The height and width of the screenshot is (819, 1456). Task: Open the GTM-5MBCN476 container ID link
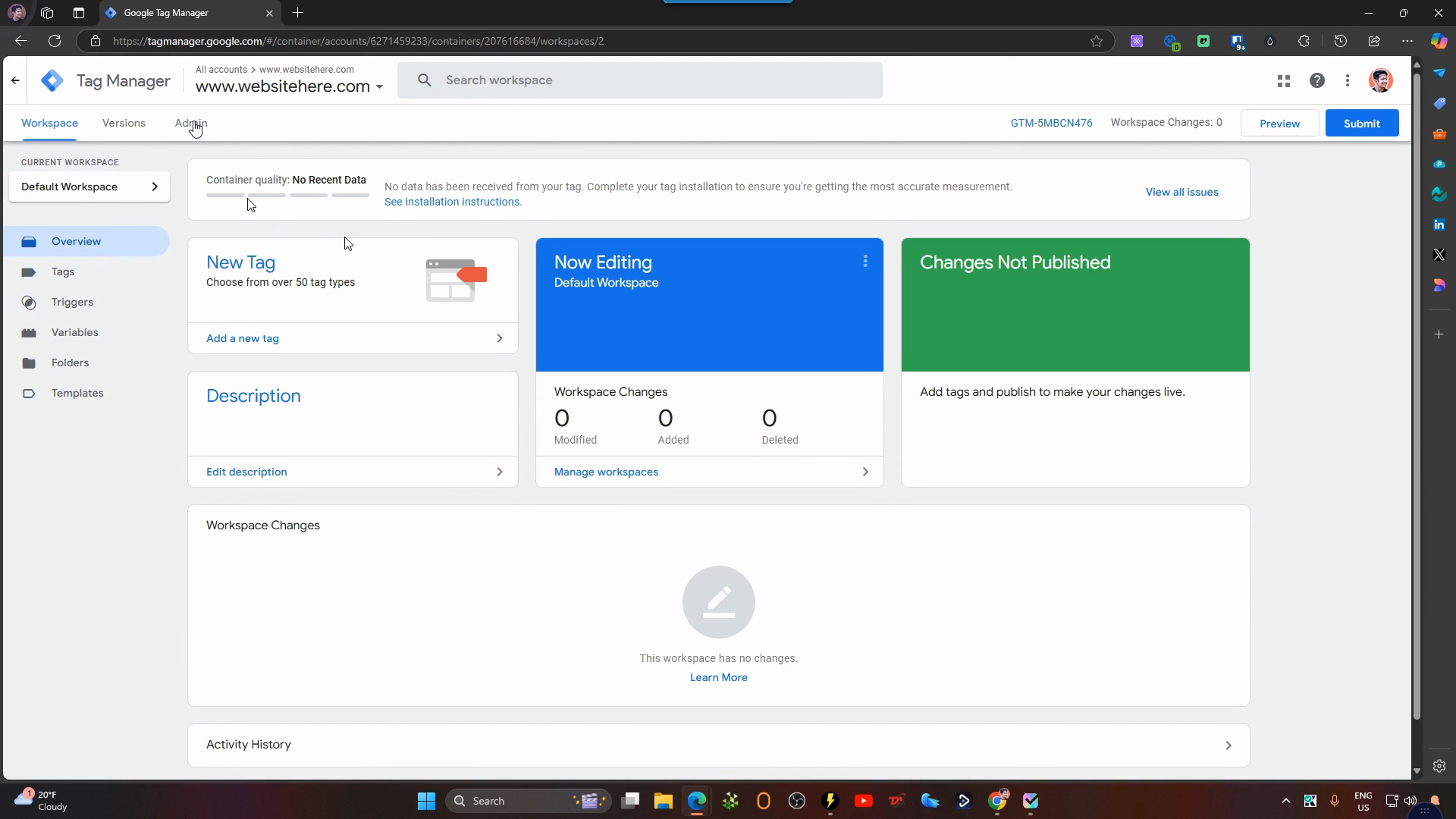[1051, 123]
